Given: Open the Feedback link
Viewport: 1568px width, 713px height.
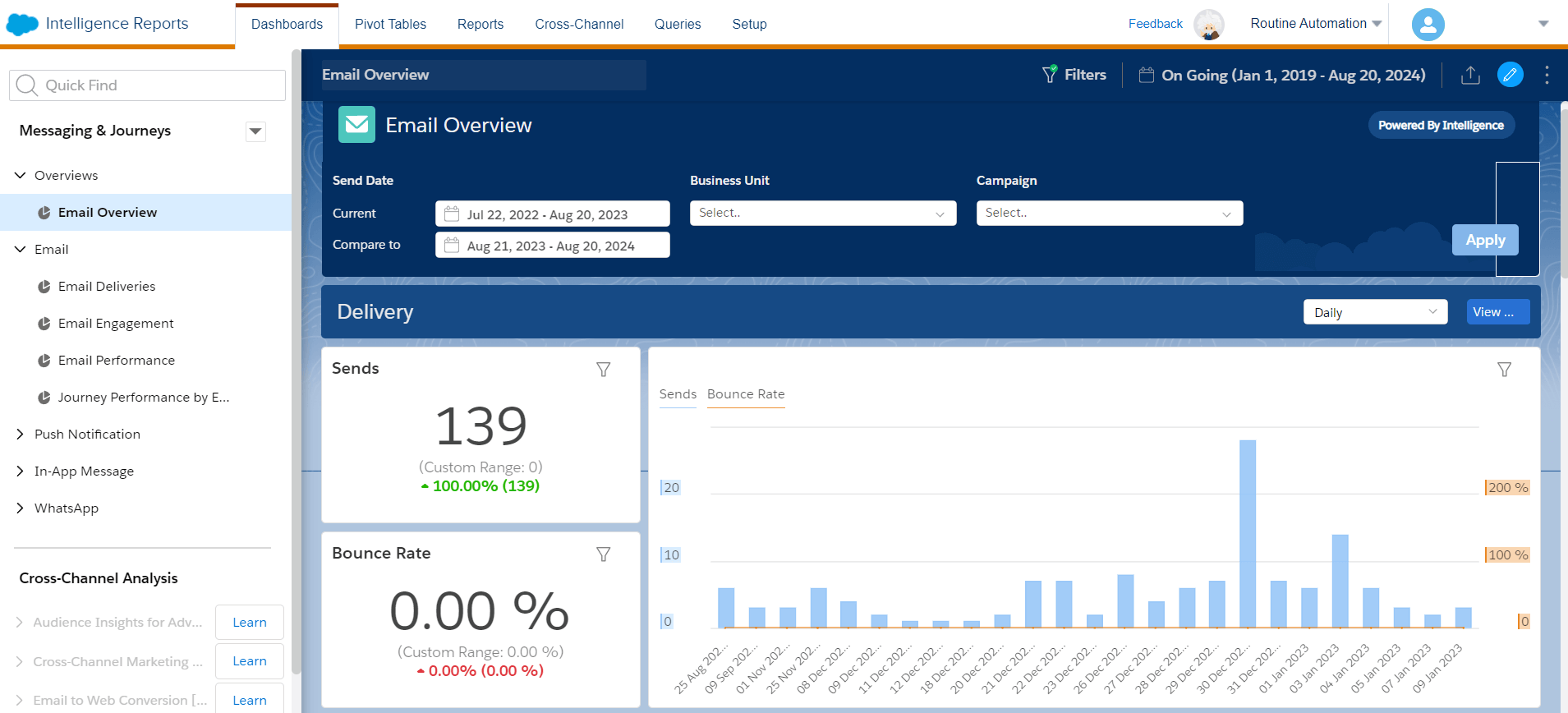Looking at the screenshot, I should click(x=1155, y=24).
